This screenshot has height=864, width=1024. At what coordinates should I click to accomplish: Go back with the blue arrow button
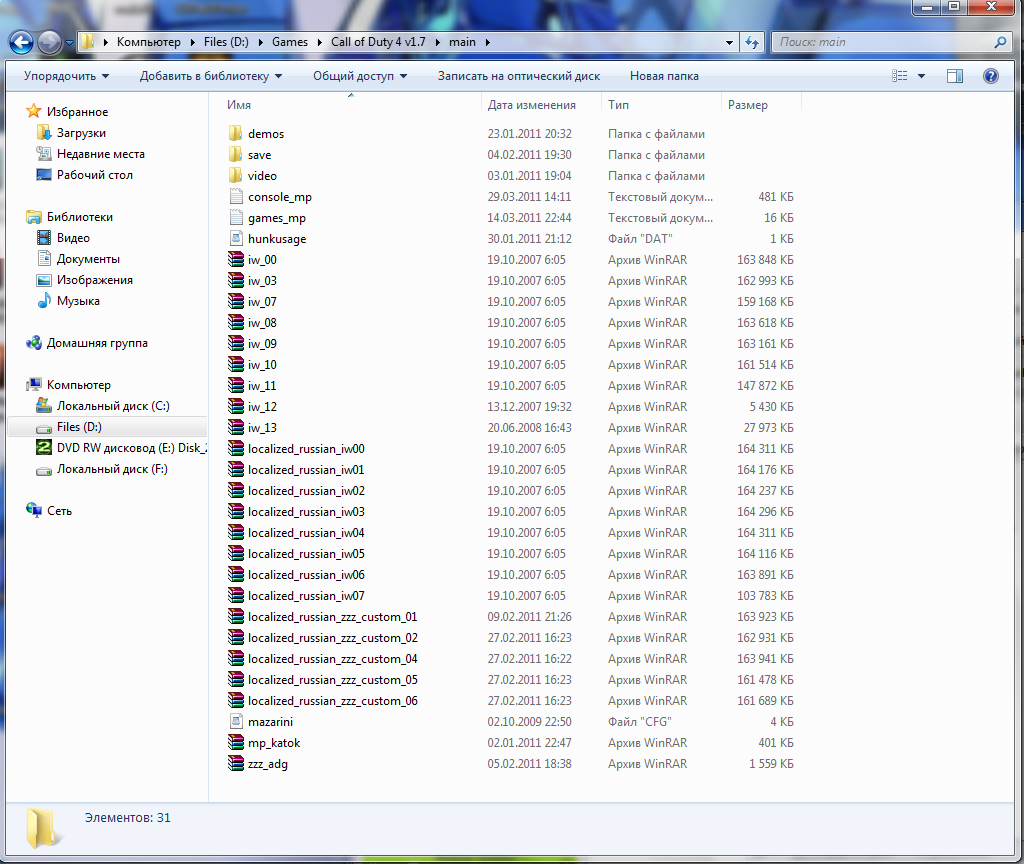point(21,43)
